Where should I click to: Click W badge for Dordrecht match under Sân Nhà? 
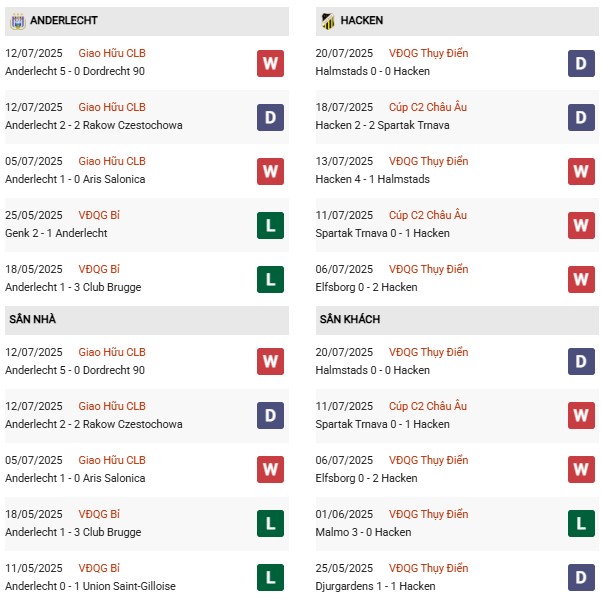pyautogui.click(x=270, y=361)
